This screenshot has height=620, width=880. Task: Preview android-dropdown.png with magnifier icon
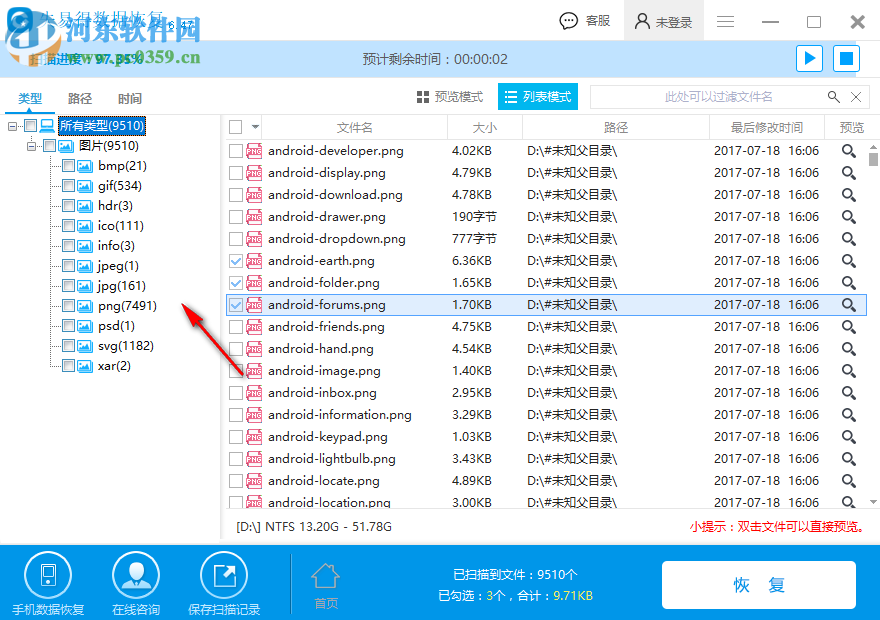[849, 239]
